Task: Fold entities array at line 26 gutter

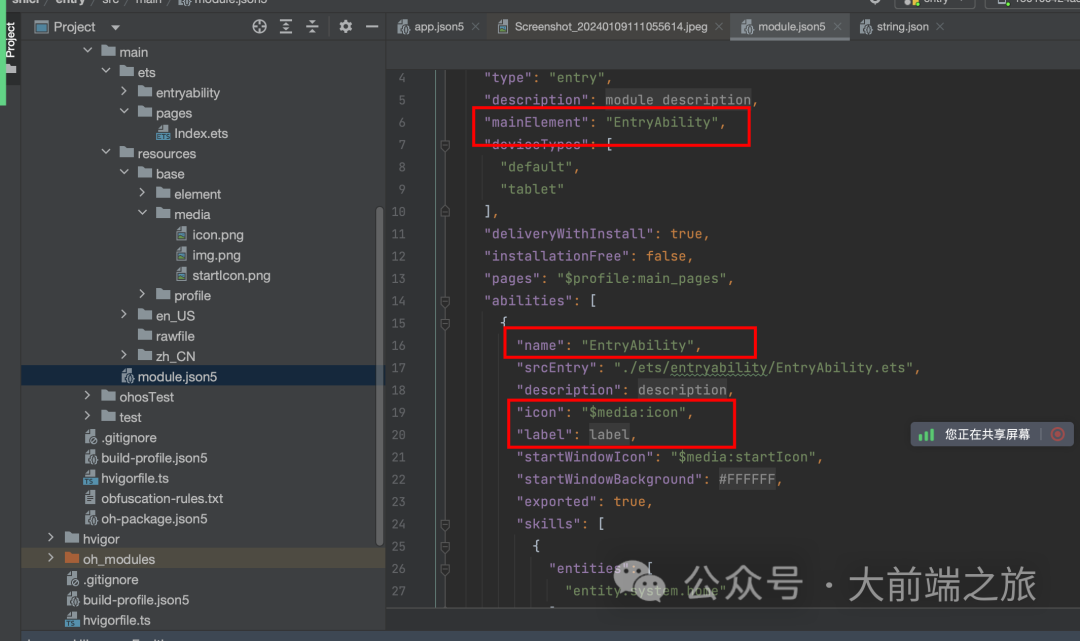Action: 445,569
